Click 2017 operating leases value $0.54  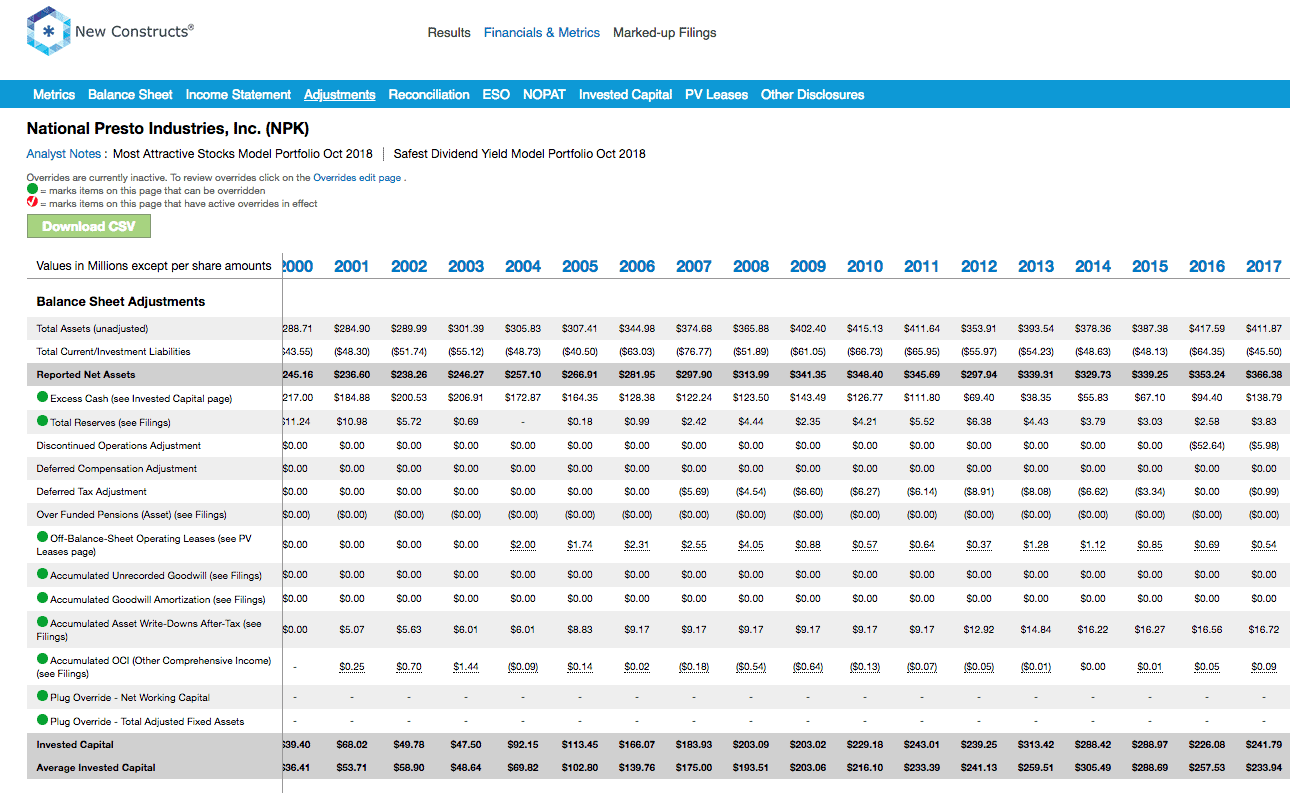pyautogui.click(x=1264, y=545)
